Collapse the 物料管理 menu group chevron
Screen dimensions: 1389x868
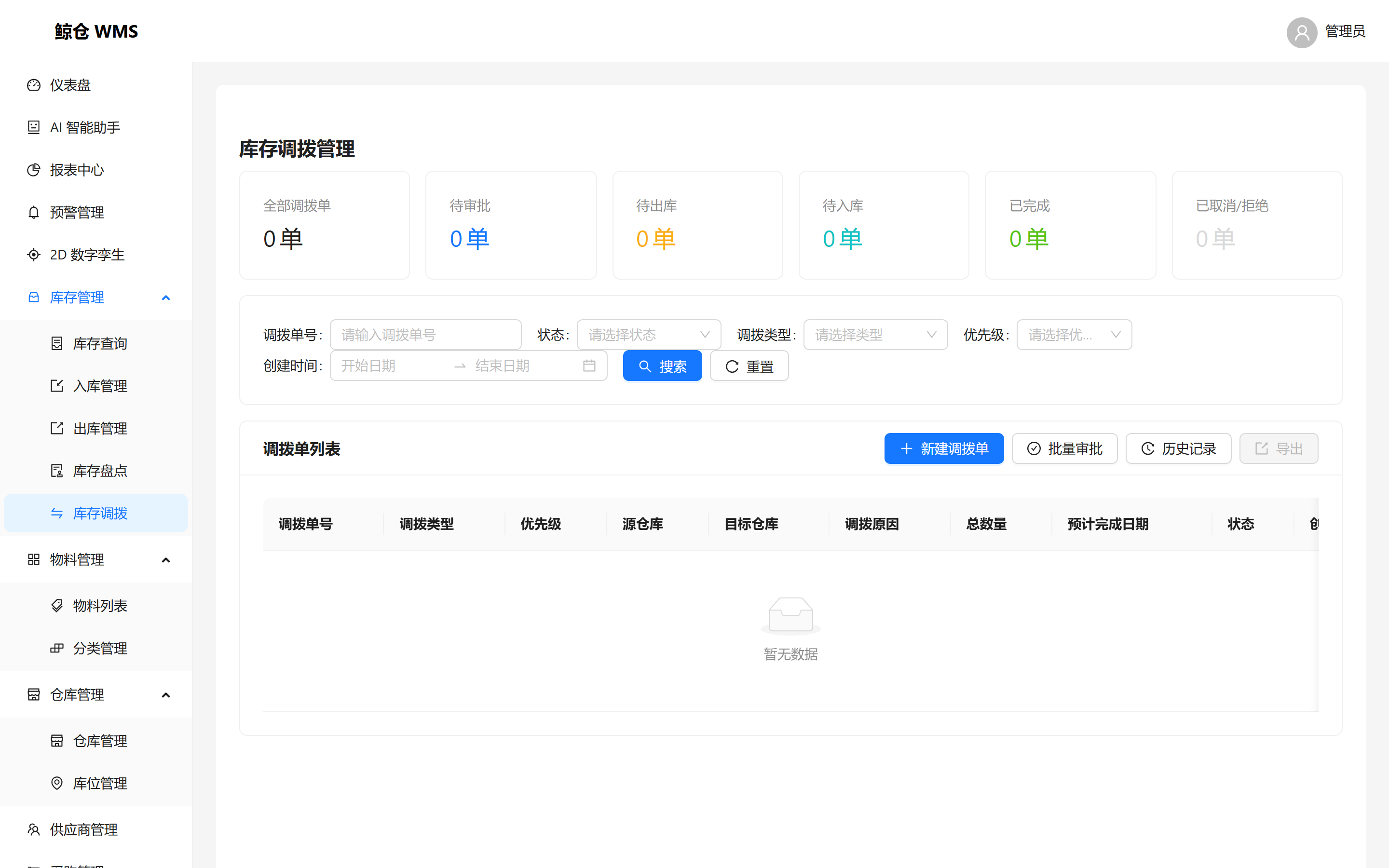[166, 560]
